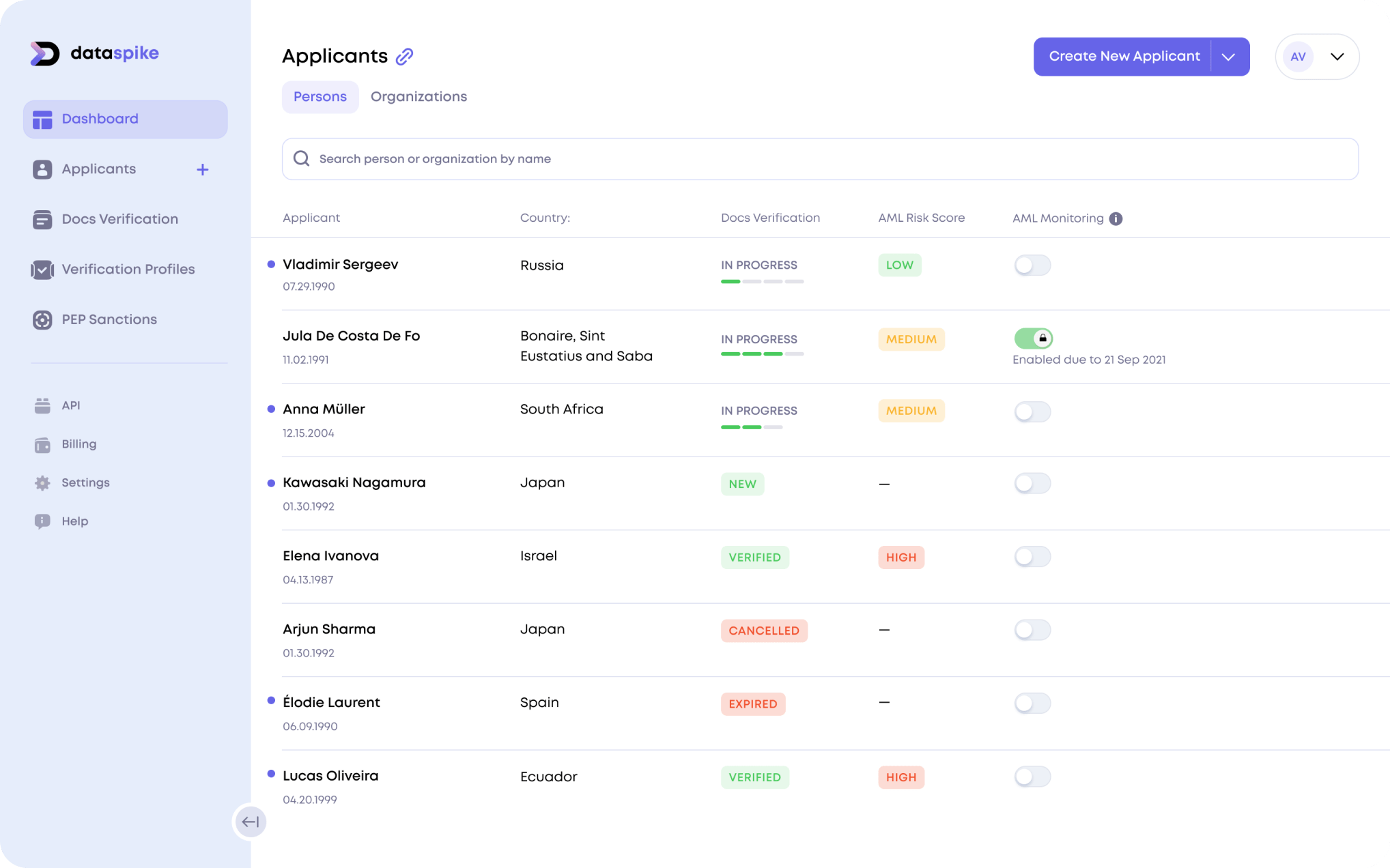Select the Persons tab
1390x868 pixels.
pos(319,97)
